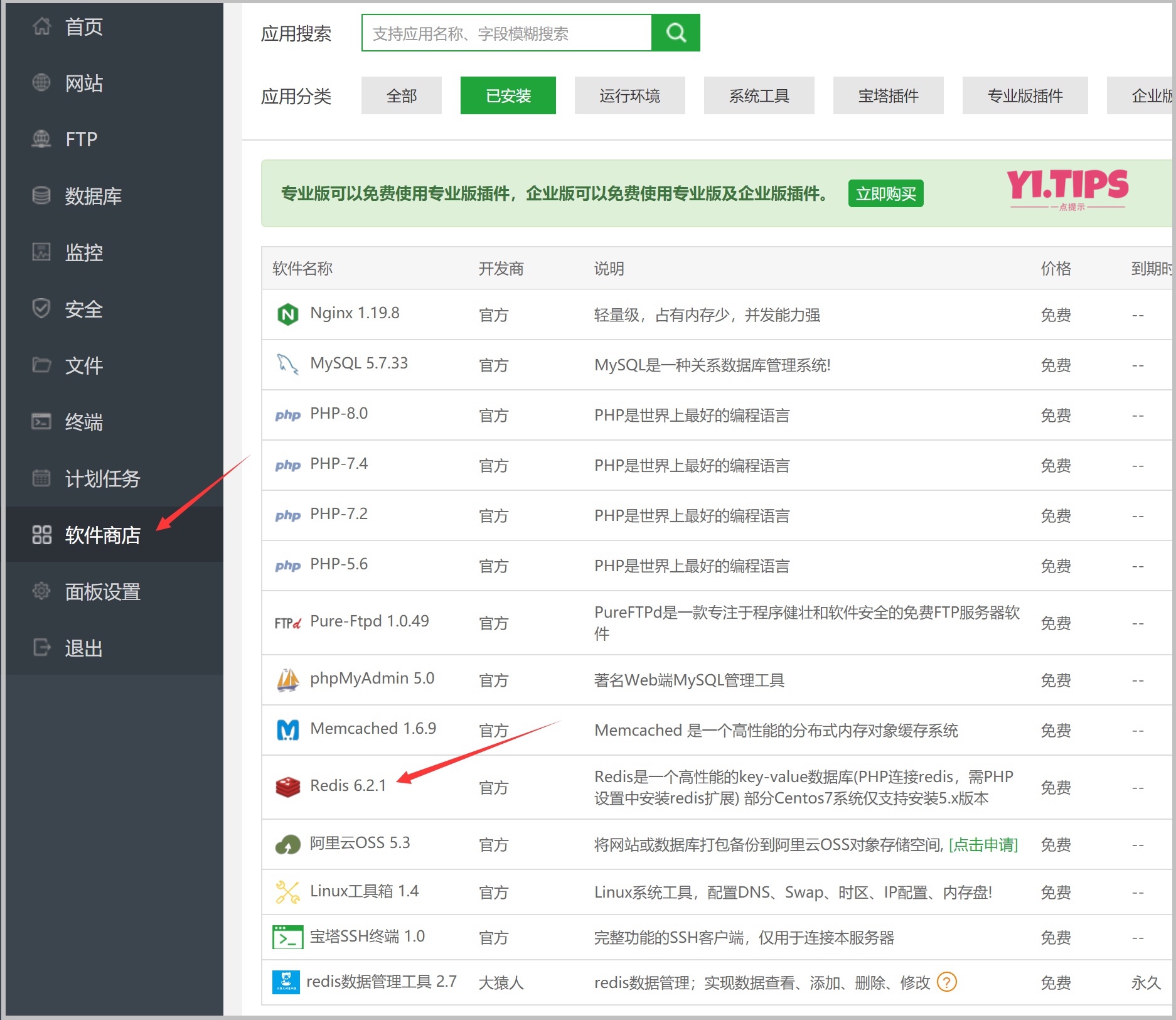Click the help icon beside redis数据管理工具
The image size is (1176, 1020).
point(946,982)
